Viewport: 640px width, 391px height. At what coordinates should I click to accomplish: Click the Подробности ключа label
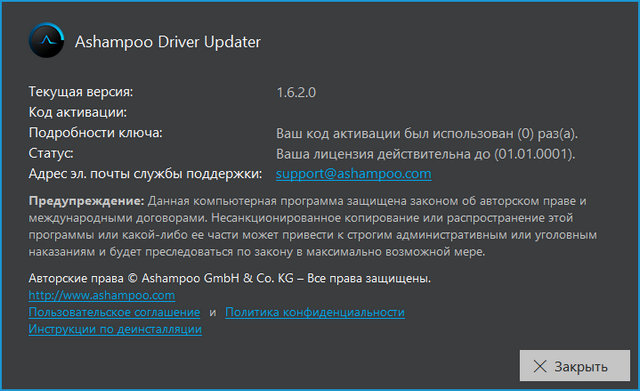[96, 133]
